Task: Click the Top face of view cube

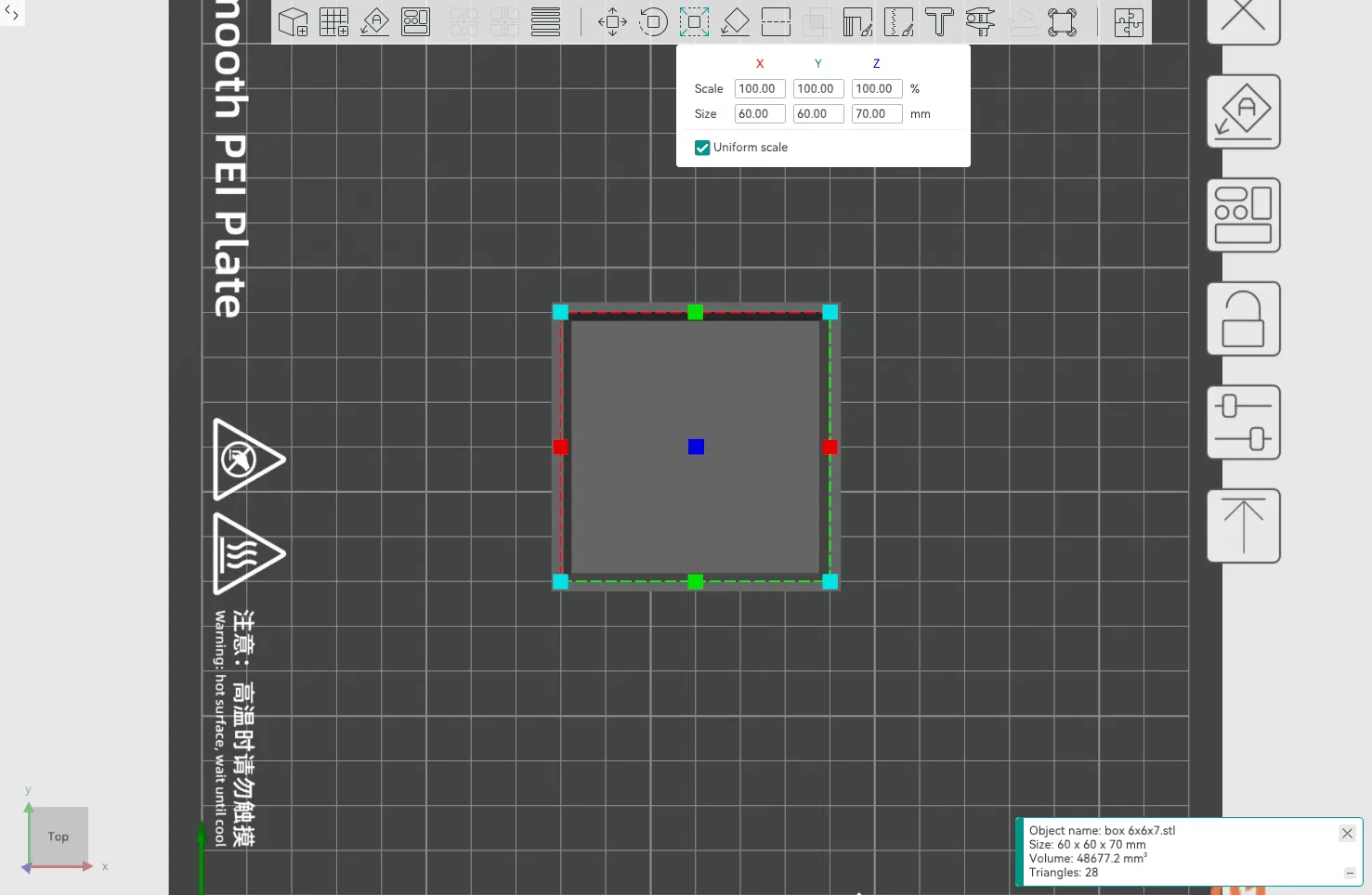Action: (x=59, y=837)
